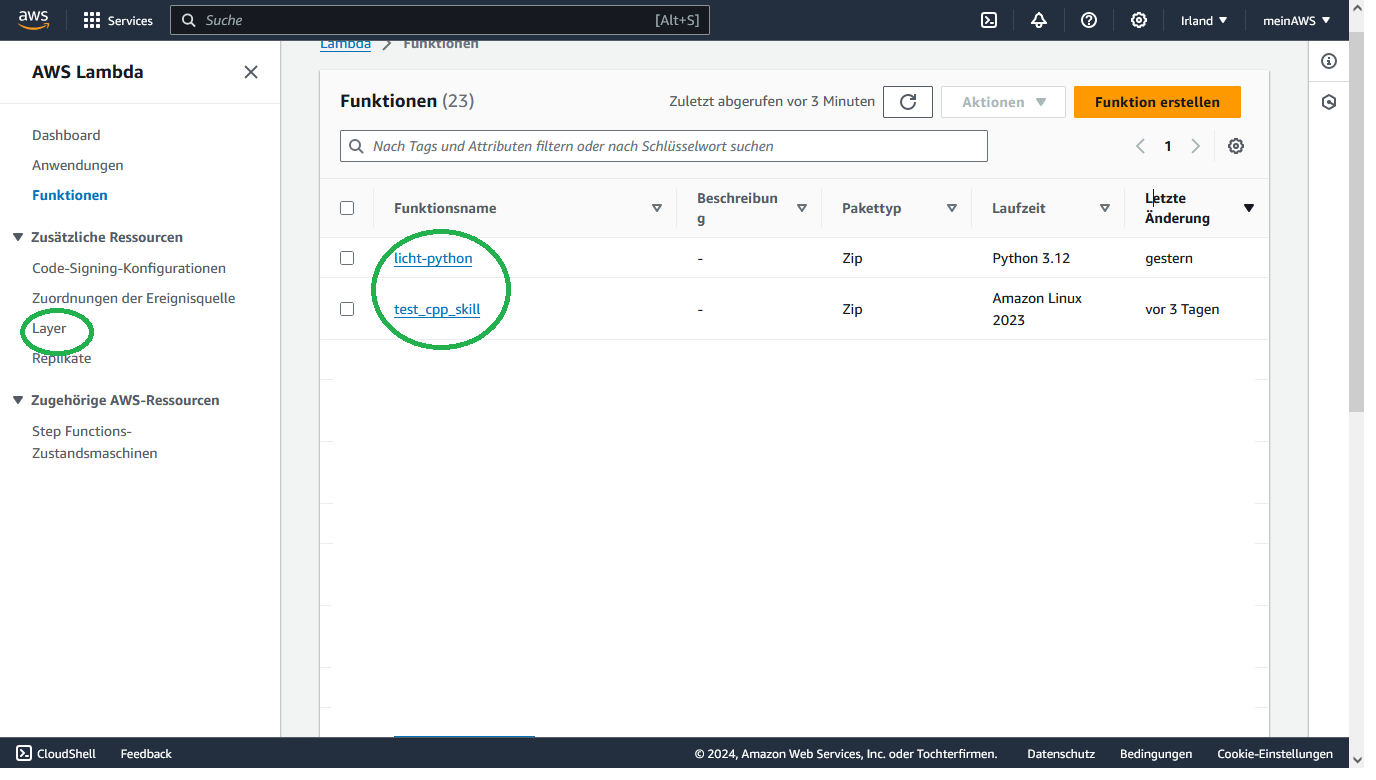Open the Irland region dropdown

[1204, 20]
